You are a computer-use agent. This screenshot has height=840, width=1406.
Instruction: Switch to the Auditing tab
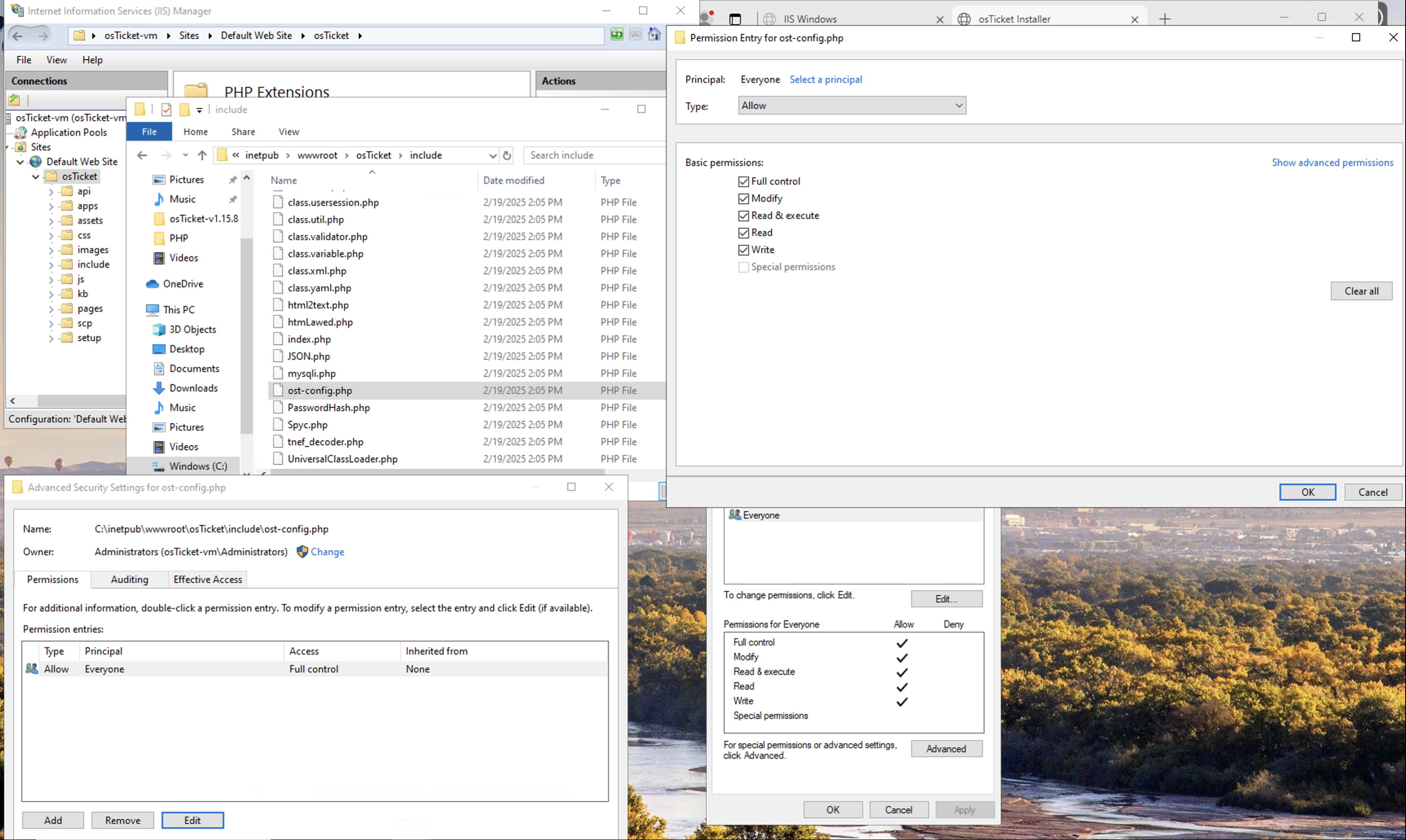tap(130, 579)
